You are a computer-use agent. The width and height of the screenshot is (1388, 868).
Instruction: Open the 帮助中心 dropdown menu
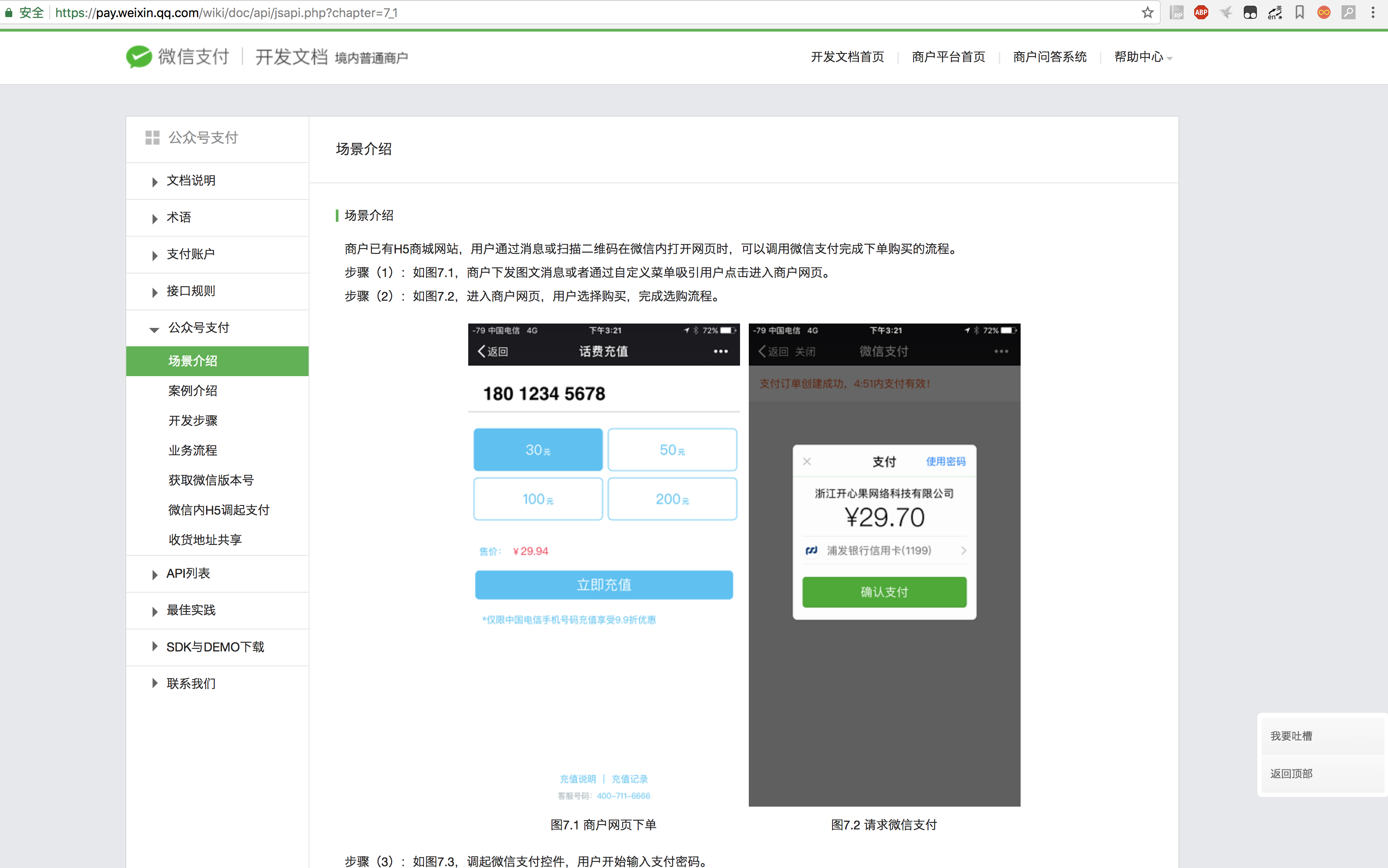[x=1143, y=57]
